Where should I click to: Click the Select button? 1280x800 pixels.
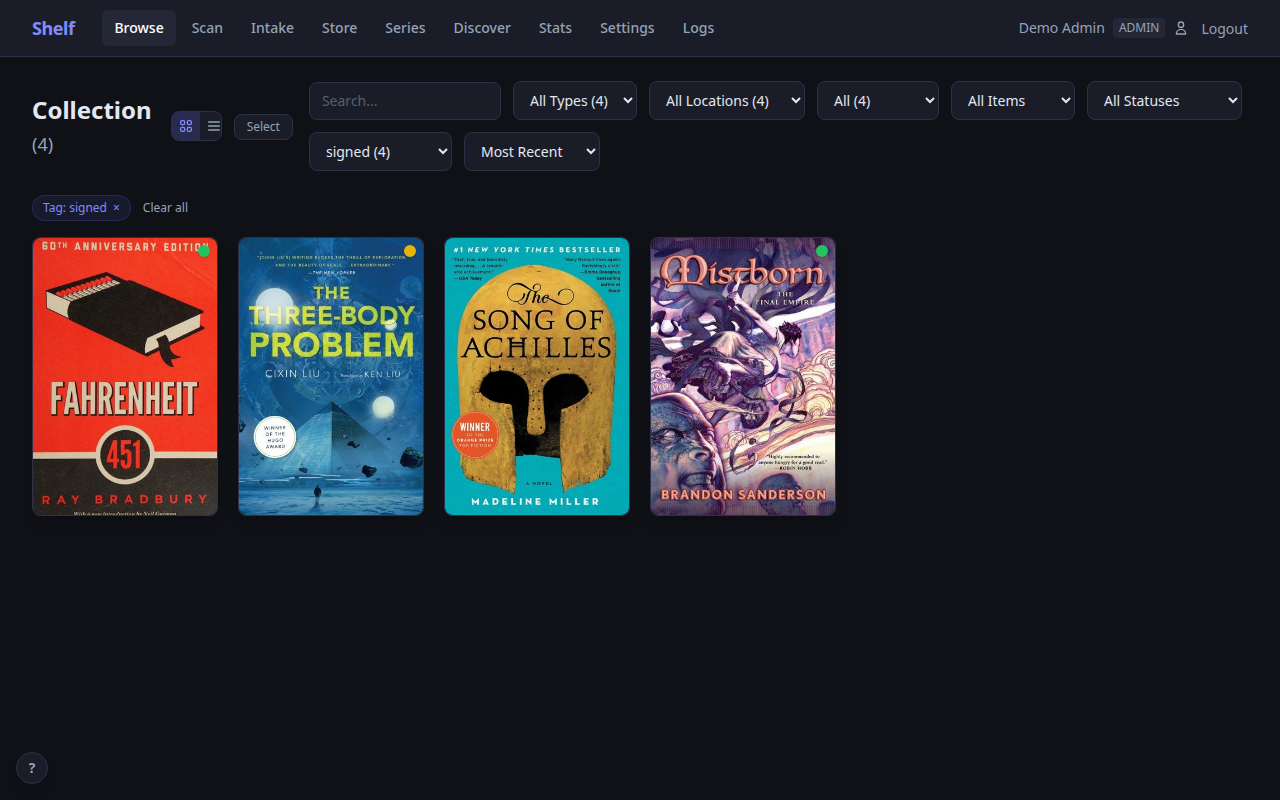click(263, 126)
